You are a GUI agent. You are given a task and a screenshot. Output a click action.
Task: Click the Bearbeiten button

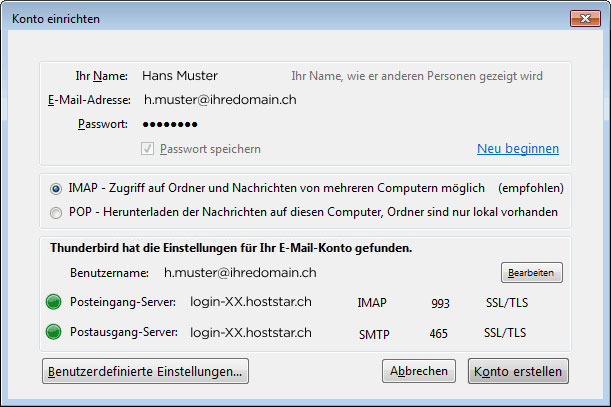[532, 273]
